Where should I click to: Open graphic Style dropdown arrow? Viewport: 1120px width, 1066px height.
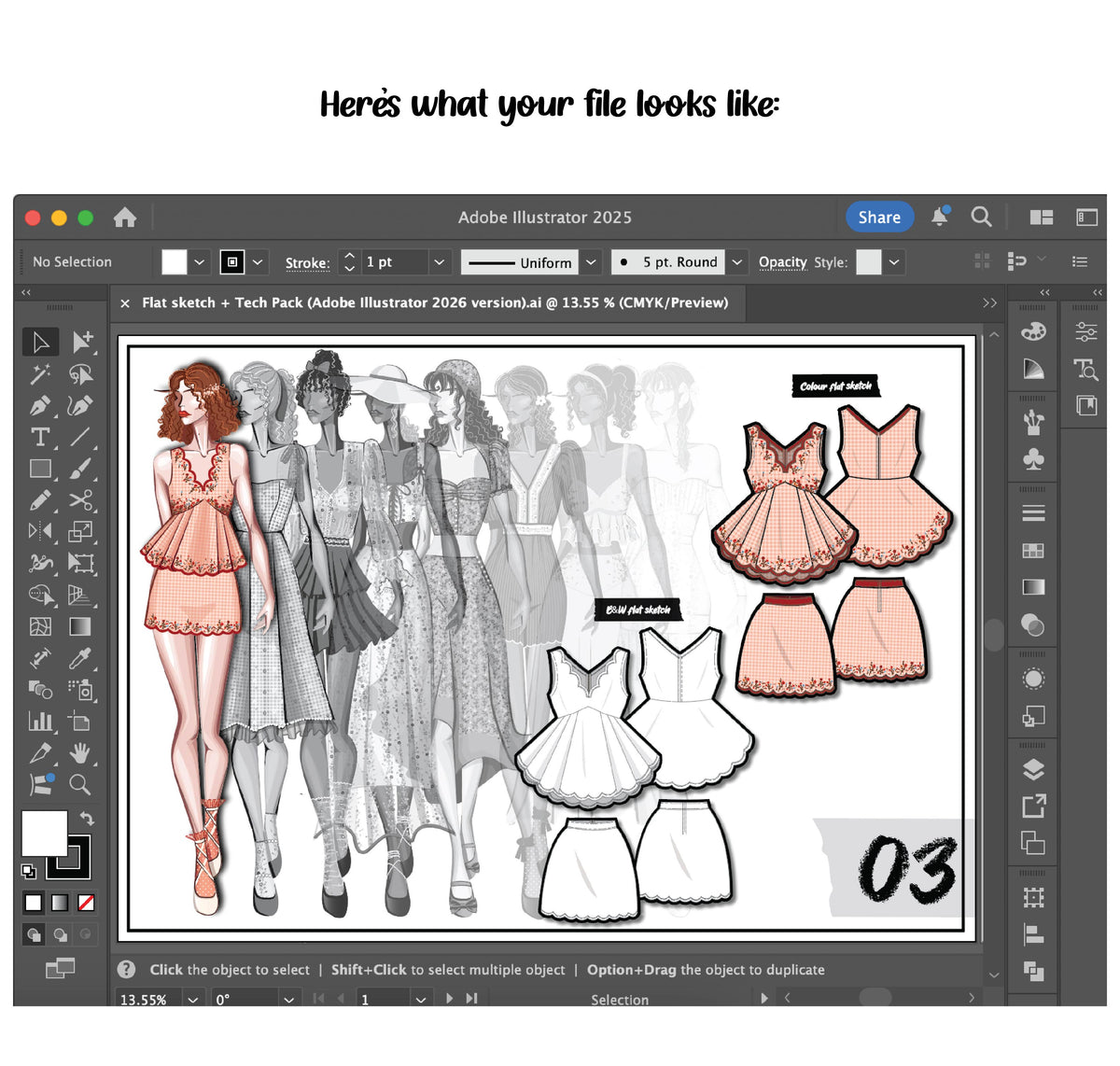[894, 262]
